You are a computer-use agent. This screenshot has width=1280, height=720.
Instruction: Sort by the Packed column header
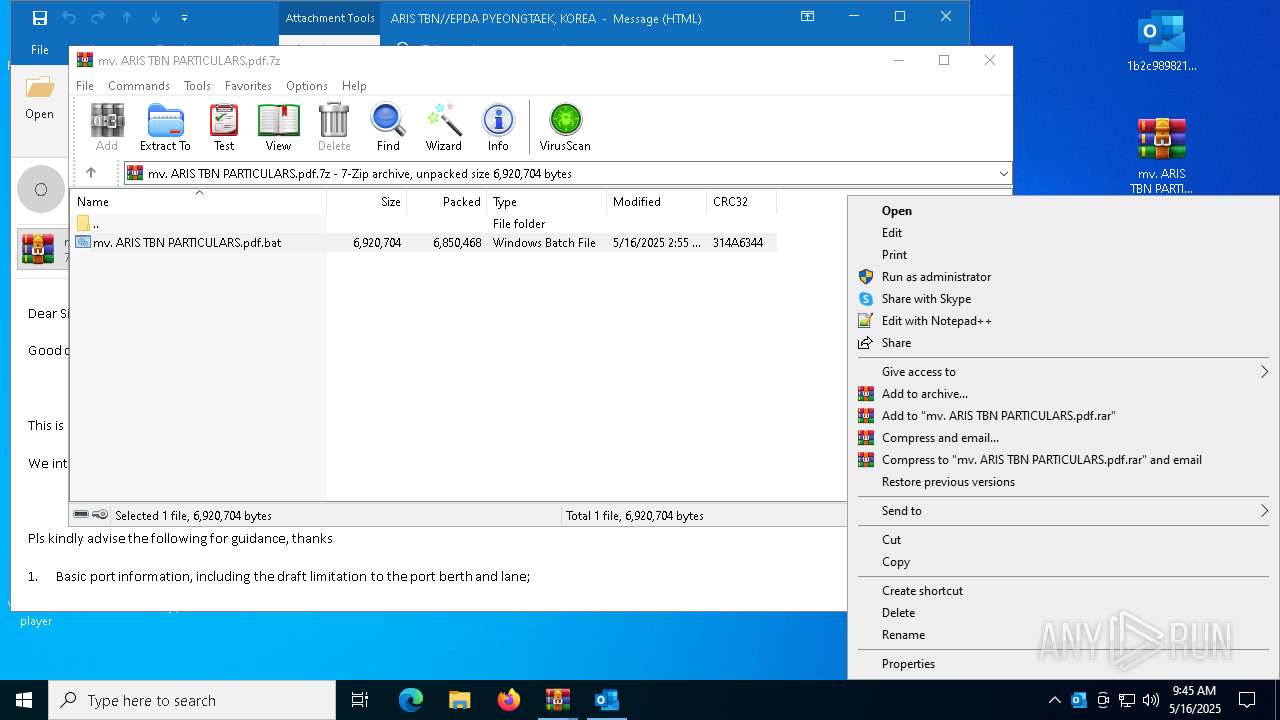447,201
